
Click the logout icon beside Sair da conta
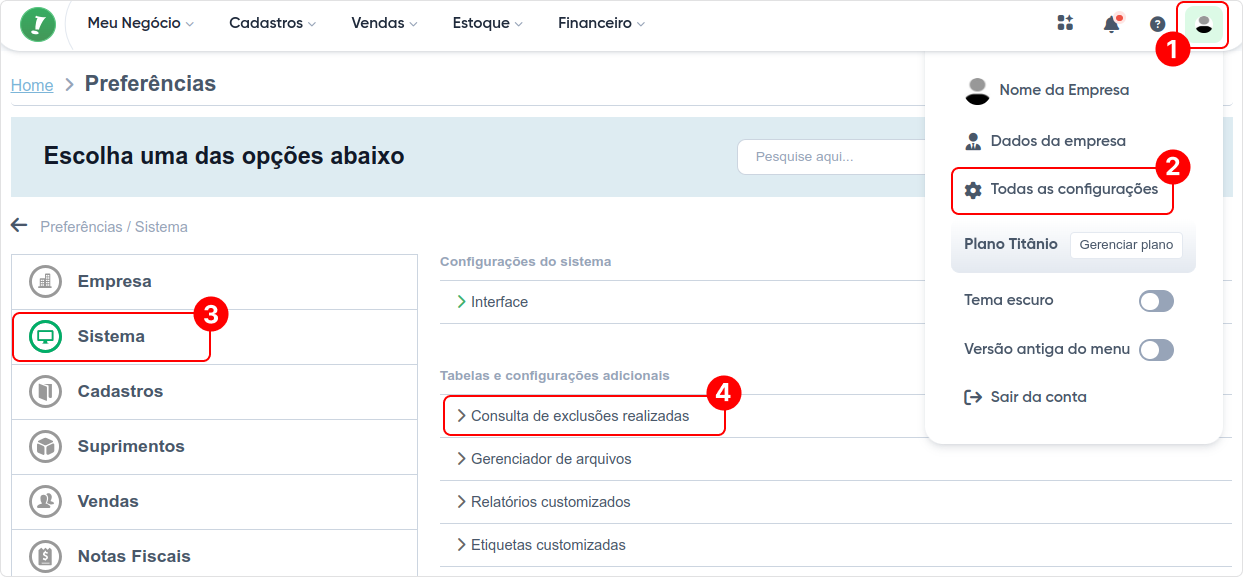pos(973,397)
